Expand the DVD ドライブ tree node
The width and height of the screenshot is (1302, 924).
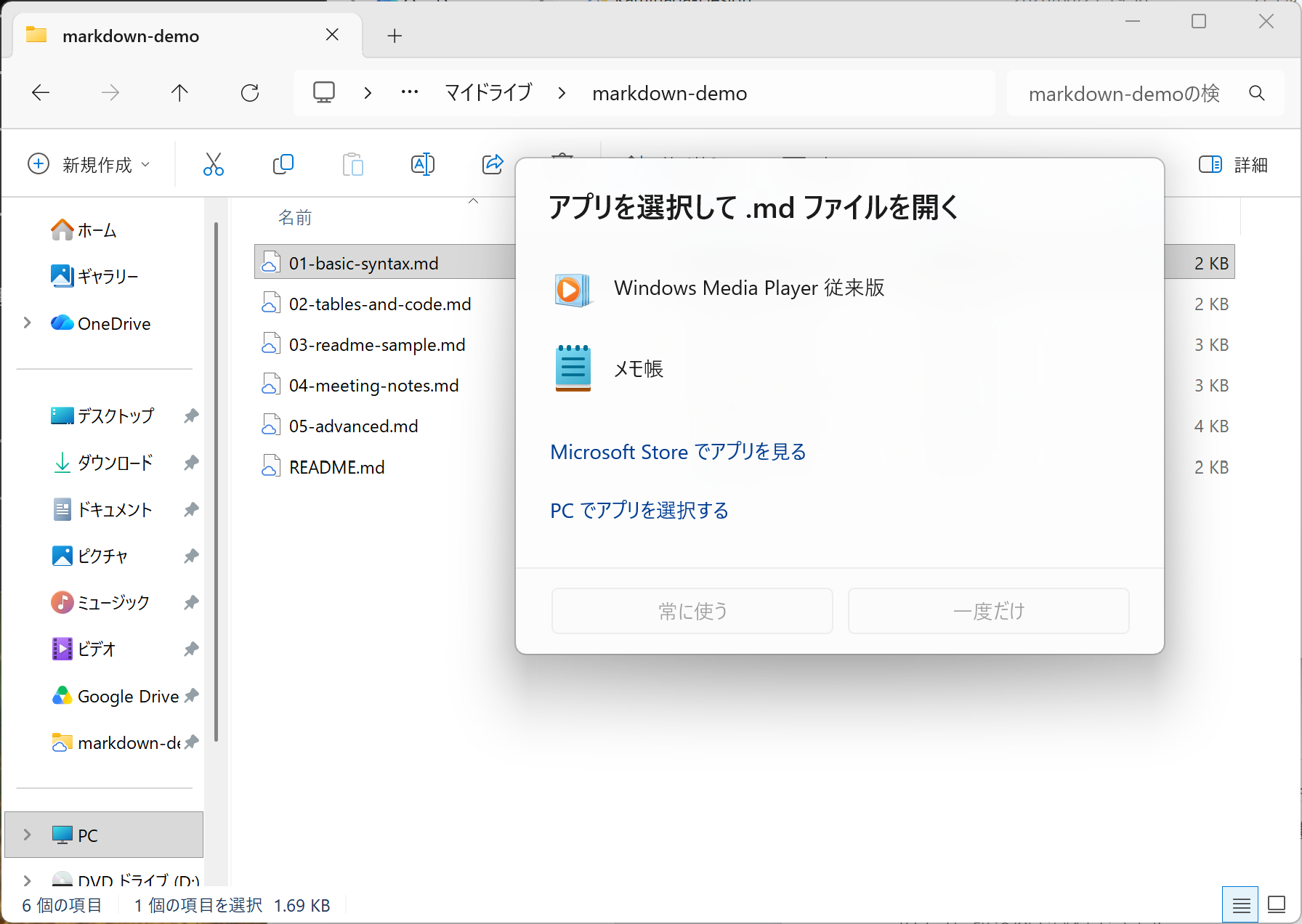coord(28,881)
